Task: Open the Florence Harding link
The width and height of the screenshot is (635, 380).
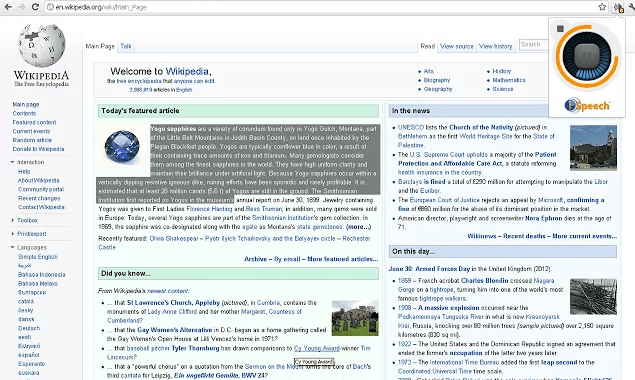Action: [209, 209]
